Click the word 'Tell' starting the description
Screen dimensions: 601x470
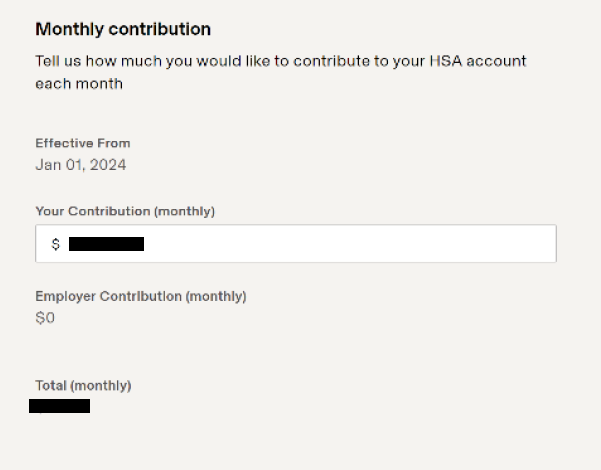click(x=47, y=61)
